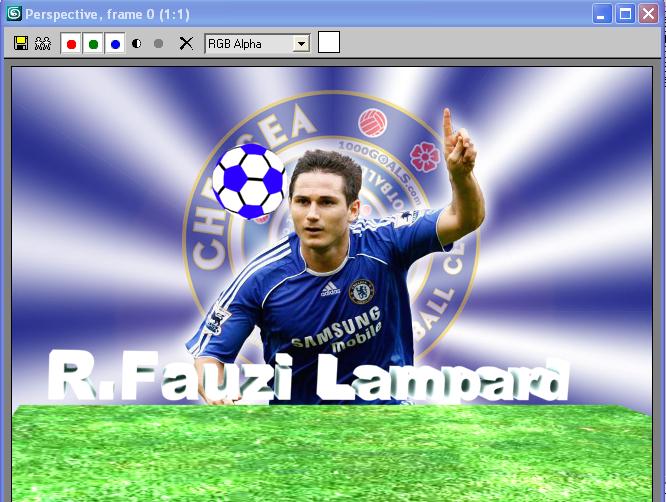Minimize the Perspective frame window
Image resolution: width=666 pixels, height=502 pixels.
click(601, 14)
